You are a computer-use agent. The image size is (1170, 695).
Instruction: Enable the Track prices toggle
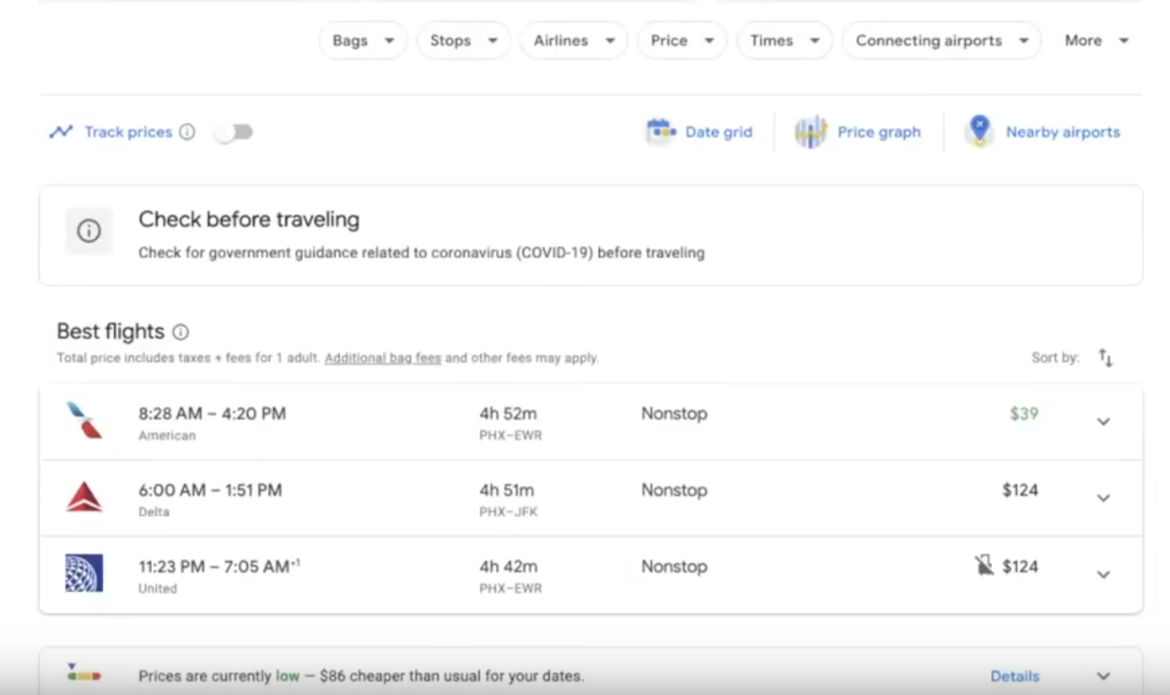point(233,131)
